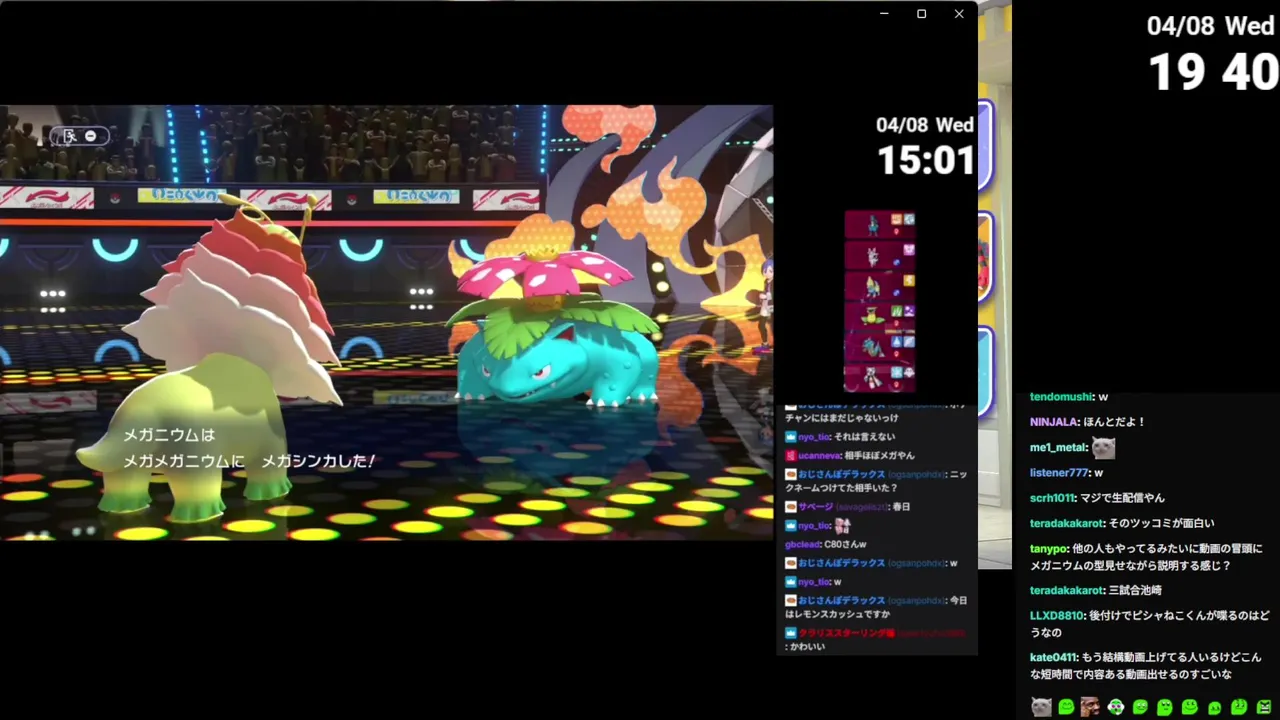Viewport: 1280px width, 720px height.
Task: Close the inner video window
Action: point(959,14)
